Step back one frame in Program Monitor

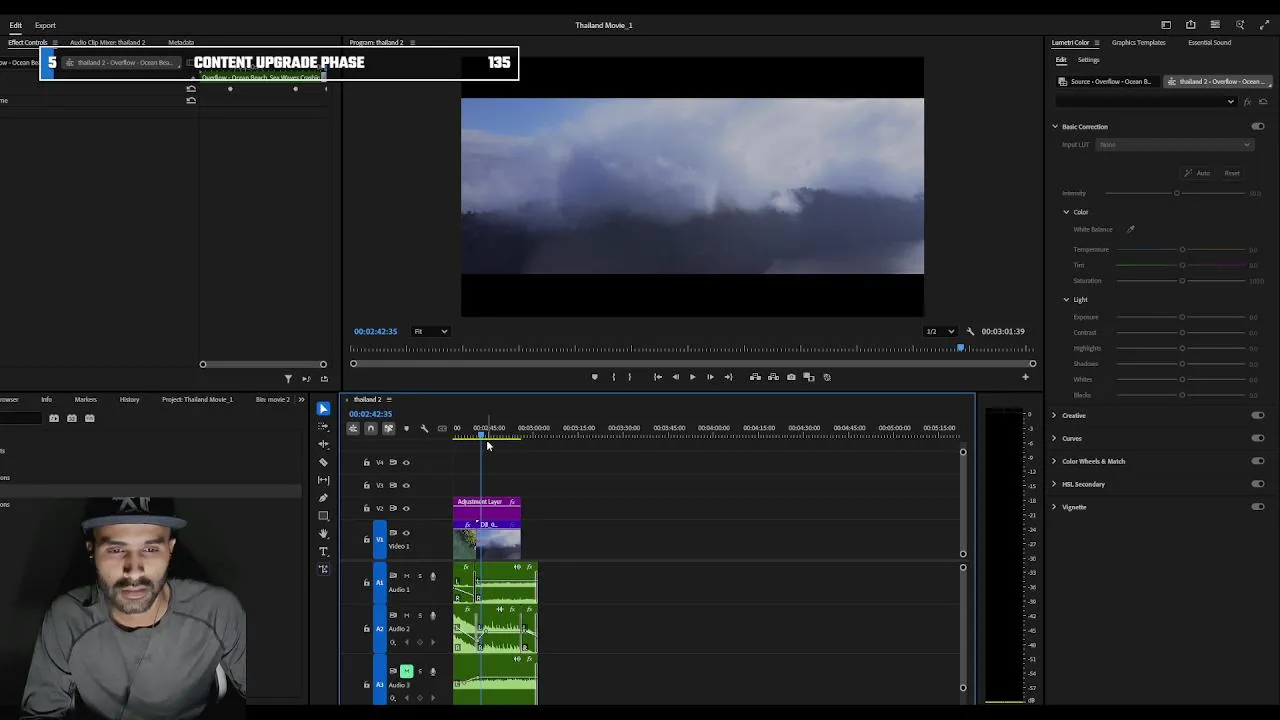(675, 377)
